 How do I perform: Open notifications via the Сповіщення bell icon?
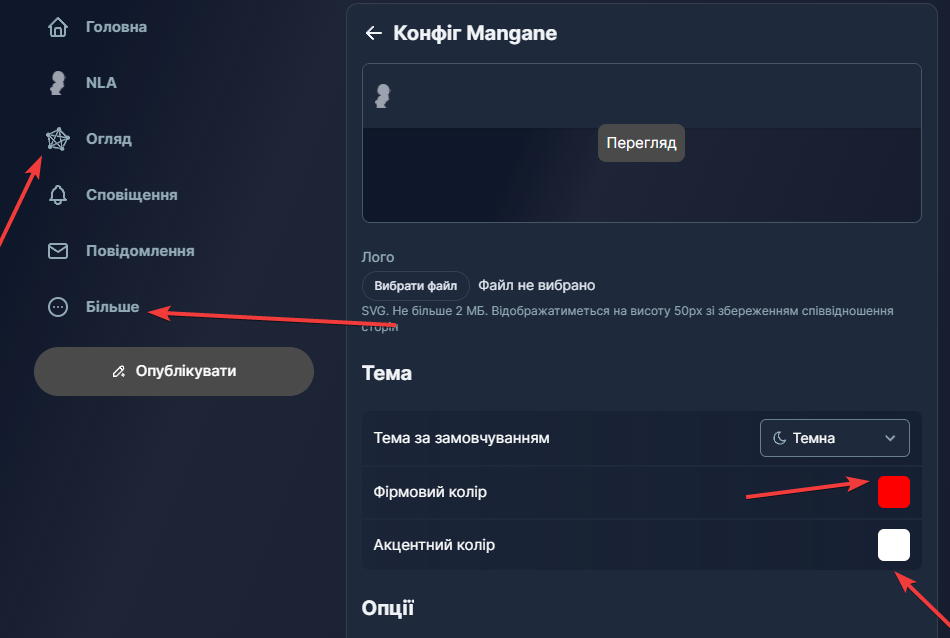(x=56, y=195)
